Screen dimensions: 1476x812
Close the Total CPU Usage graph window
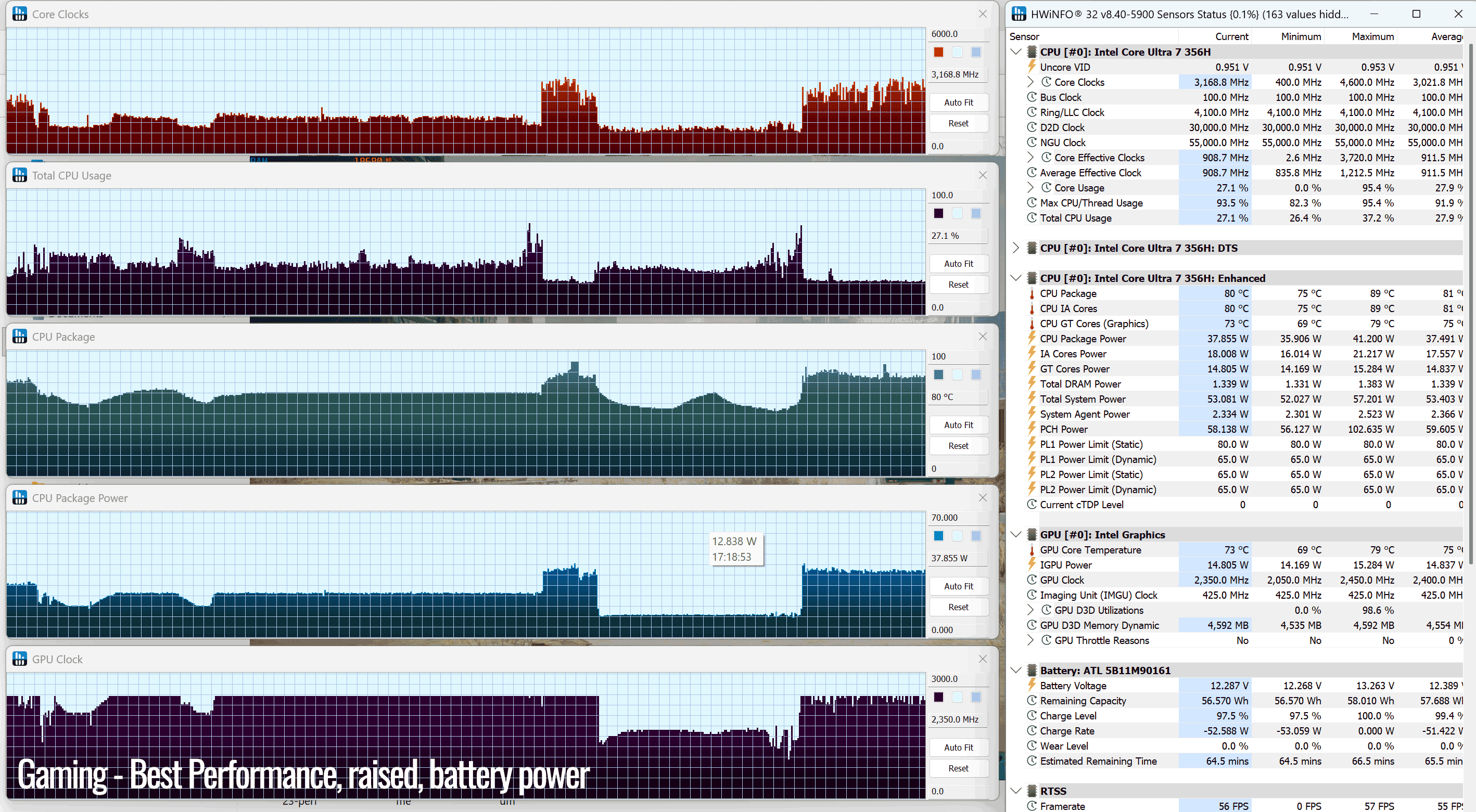(x=983, y=175)
